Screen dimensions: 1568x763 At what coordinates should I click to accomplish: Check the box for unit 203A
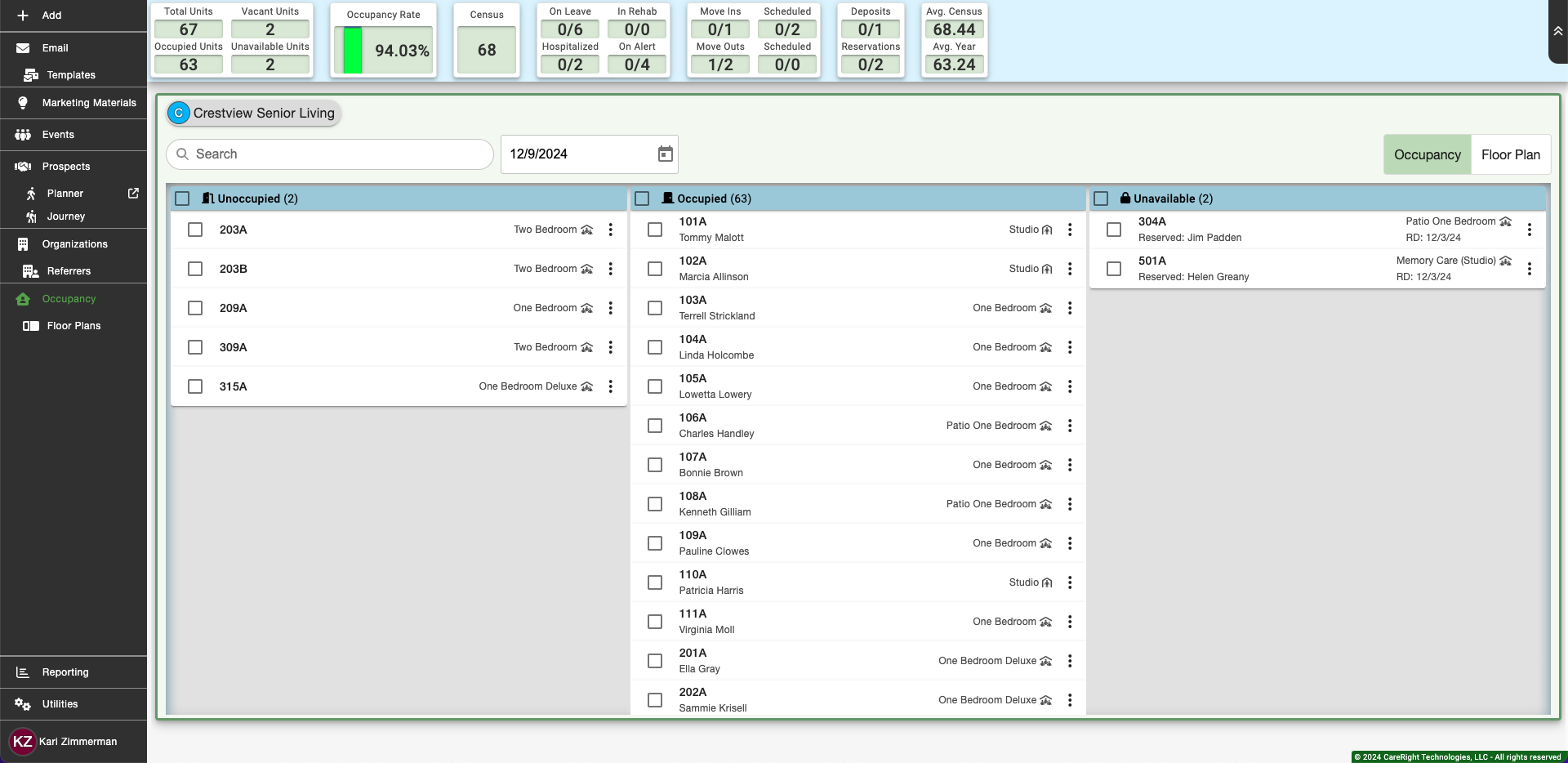pyautogui.click(x=195, y=230)
